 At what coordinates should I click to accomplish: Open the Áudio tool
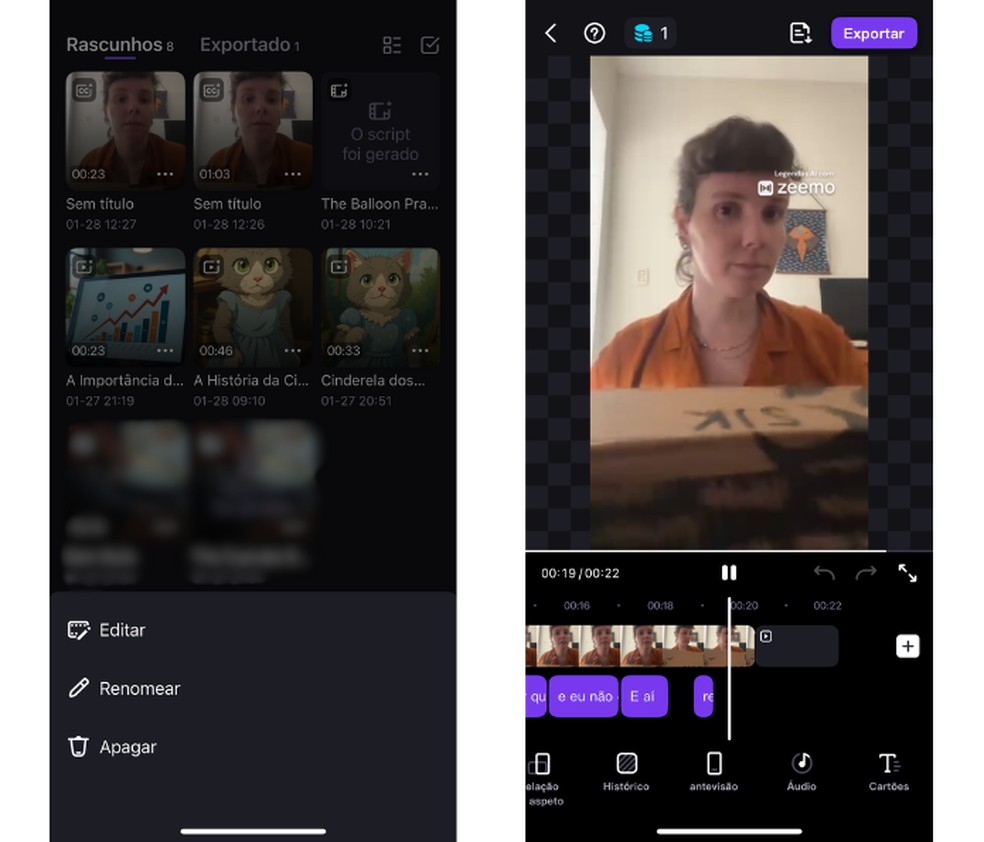[x=801, y=772]
